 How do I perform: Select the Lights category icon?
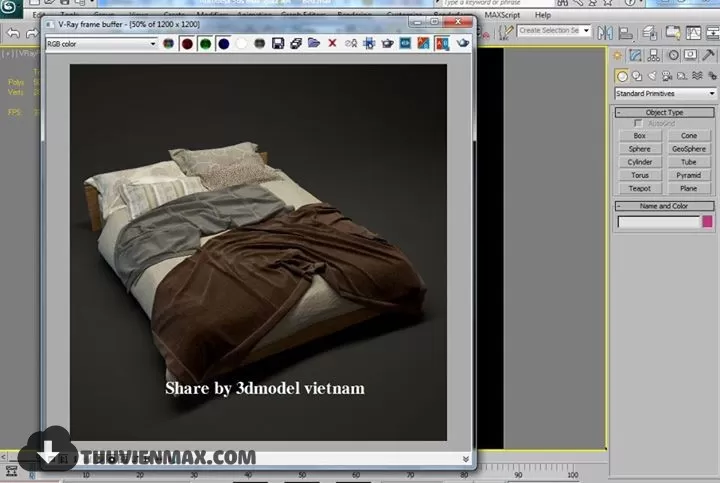point(652,76)
